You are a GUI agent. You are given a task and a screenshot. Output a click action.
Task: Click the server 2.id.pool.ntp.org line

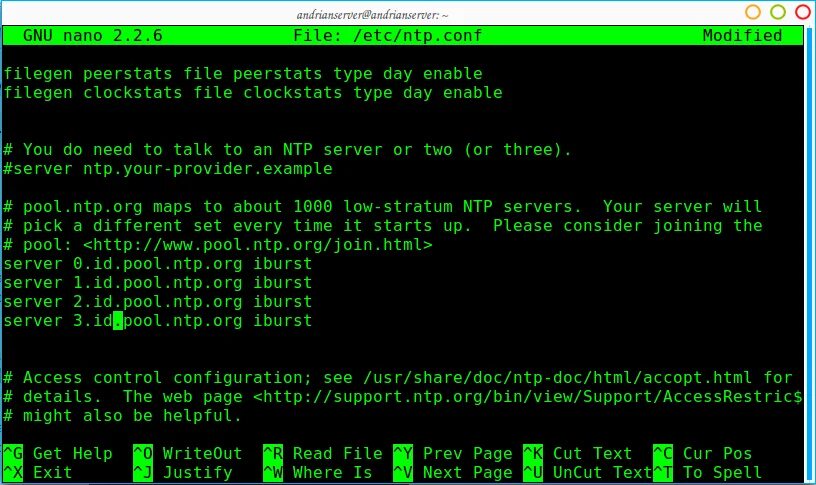click(158, 302)
